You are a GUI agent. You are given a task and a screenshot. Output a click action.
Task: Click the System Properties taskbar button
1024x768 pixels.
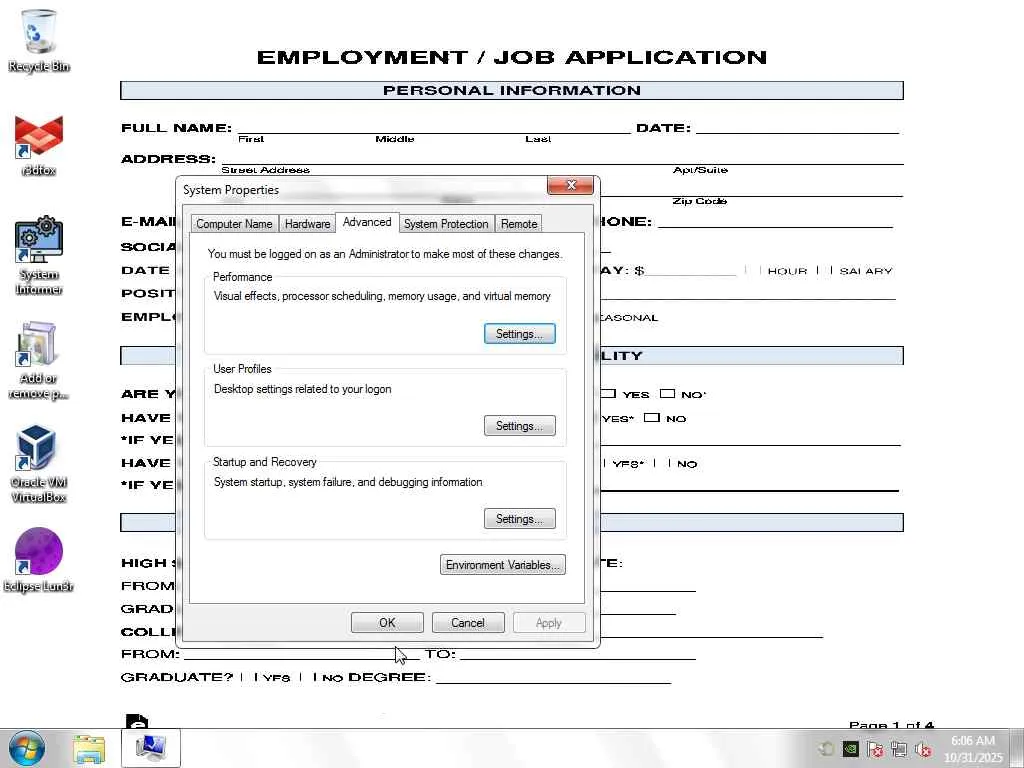[151, 748]
